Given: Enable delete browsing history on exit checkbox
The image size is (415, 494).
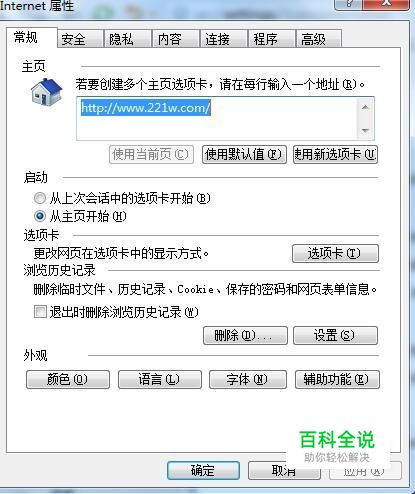Looking at the screenshot, I should (x=40, y=312).
